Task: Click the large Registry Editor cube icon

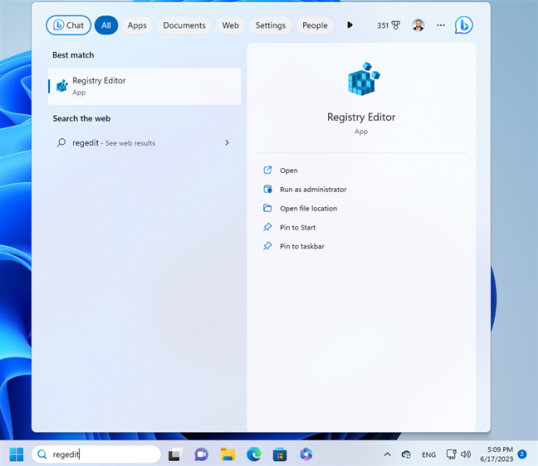Action: [x=363, y=79]
